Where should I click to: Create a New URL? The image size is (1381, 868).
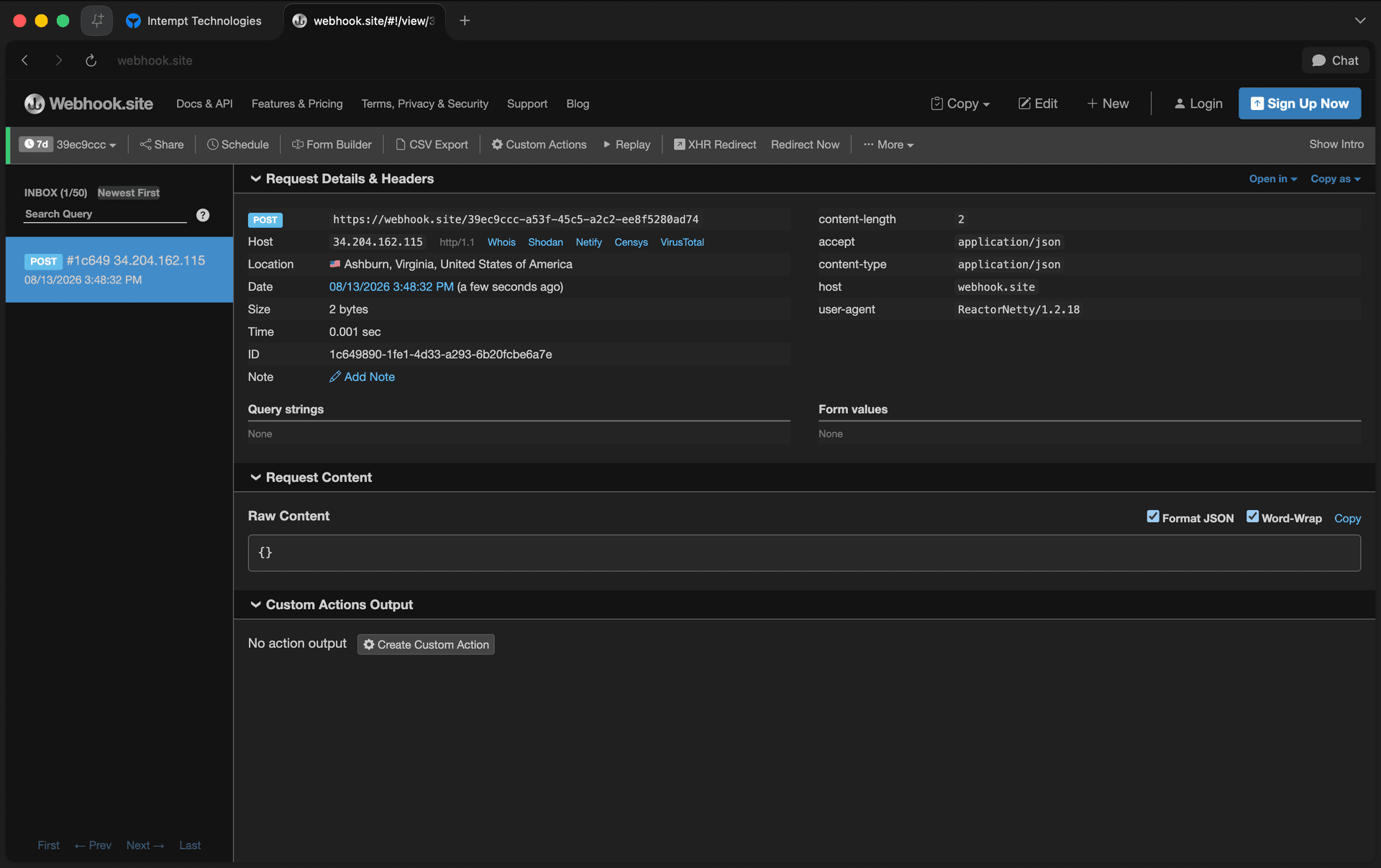click(1108, 104)
